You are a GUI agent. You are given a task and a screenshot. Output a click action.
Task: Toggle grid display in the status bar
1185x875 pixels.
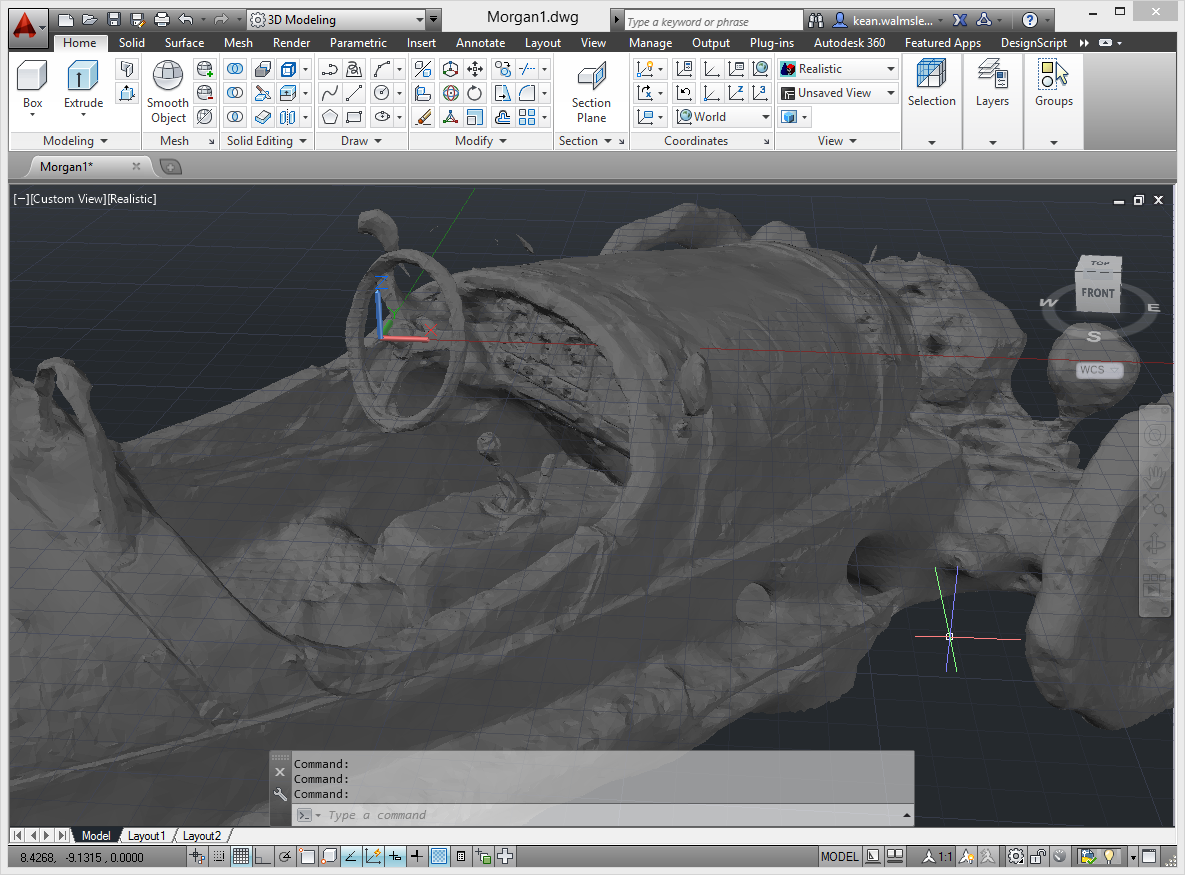click(241, 857)
